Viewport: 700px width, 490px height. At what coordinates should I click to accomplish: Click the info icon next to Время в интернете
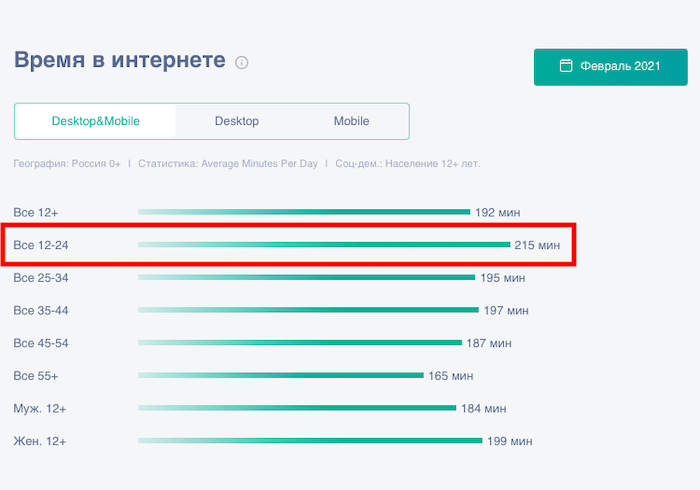tap(242, 62)
